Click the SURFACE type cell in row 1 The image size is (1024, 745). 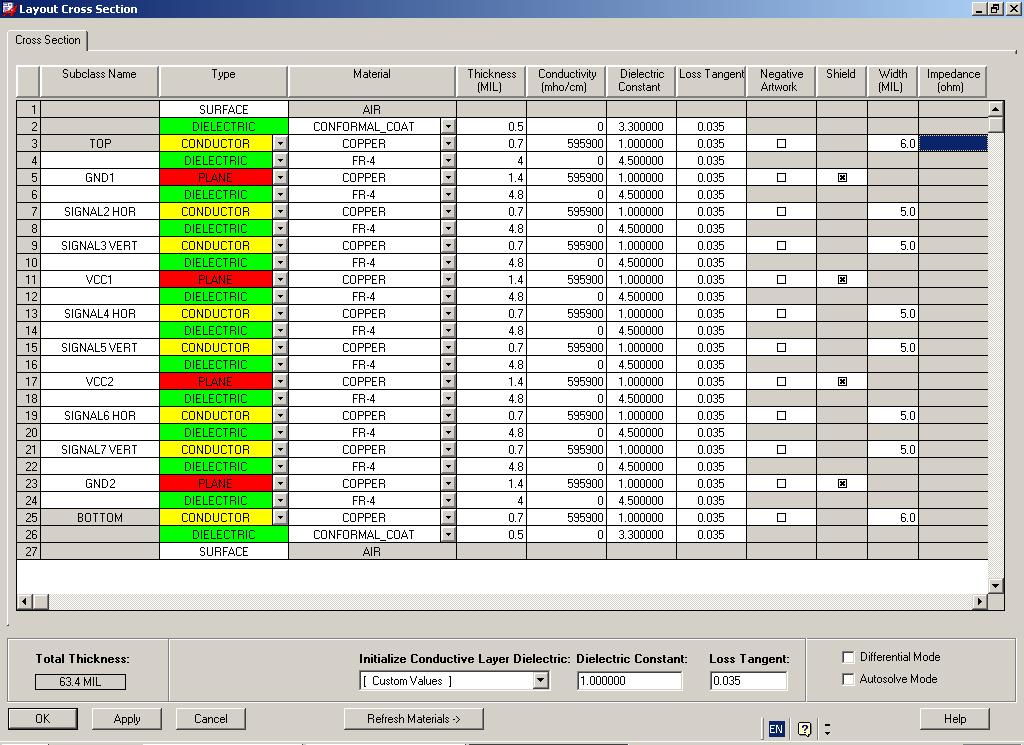pyautogui.click(x=223, y=110)
